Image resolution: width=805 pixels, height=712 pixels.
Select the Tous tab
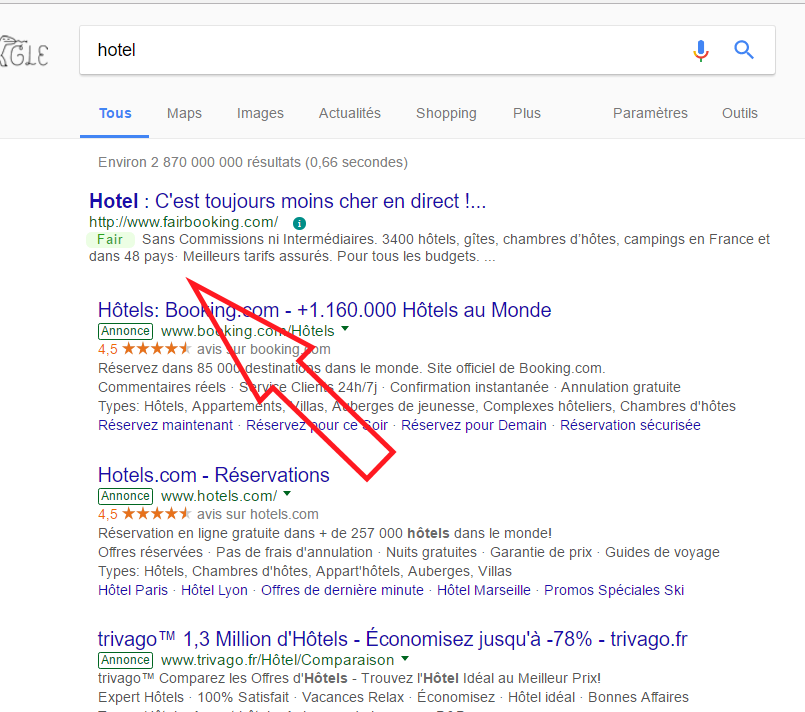click(x=115, y=113)
